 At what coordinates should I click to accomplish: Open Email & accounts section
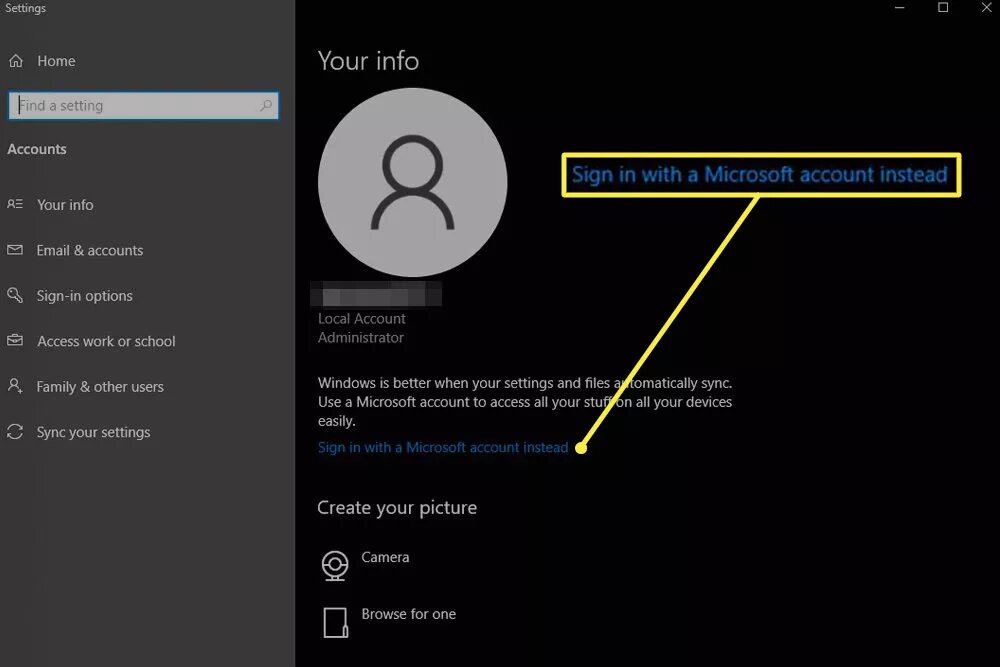89,250
